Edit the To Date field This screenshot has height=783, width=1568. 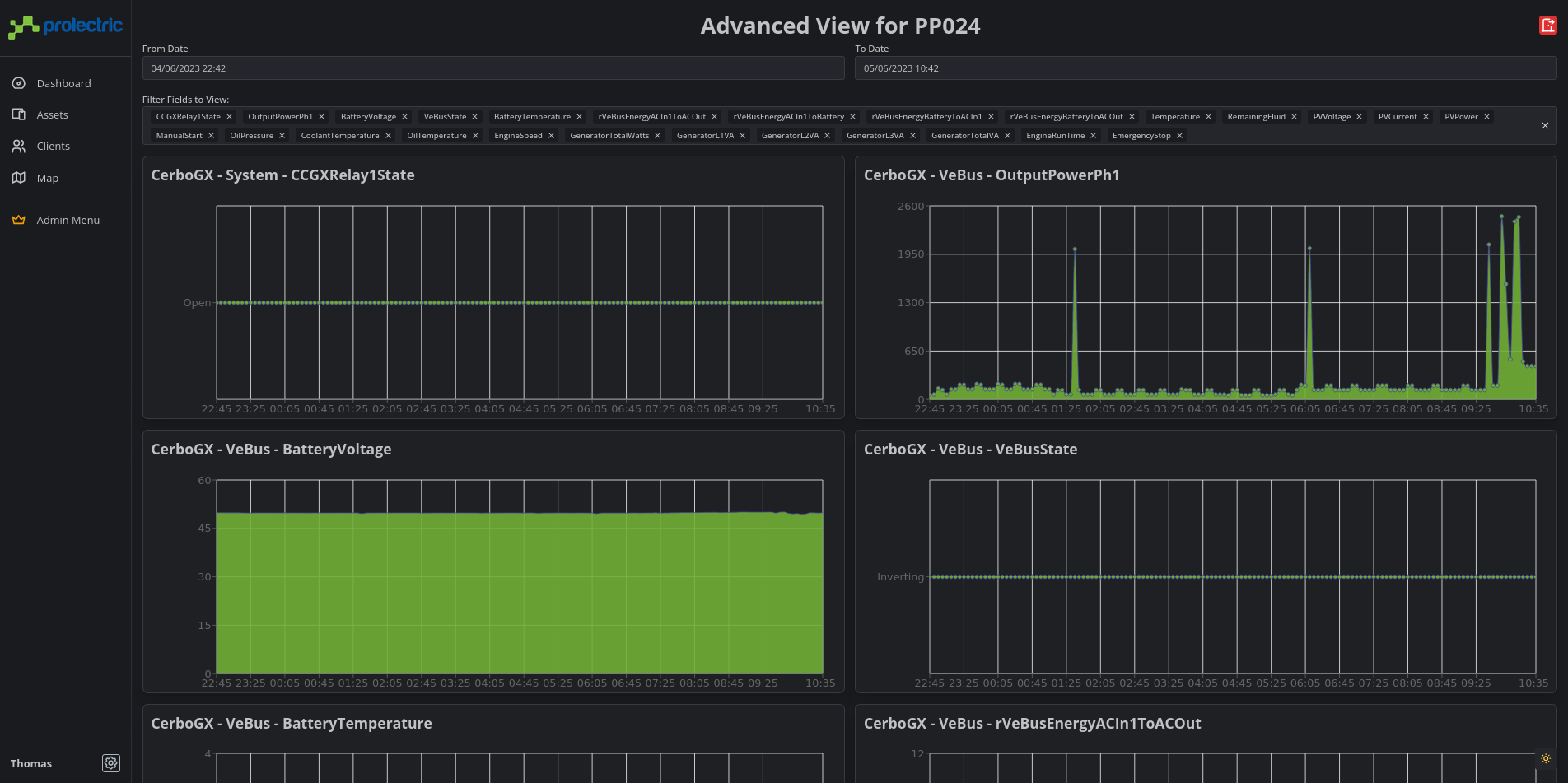pos(1206,68)
